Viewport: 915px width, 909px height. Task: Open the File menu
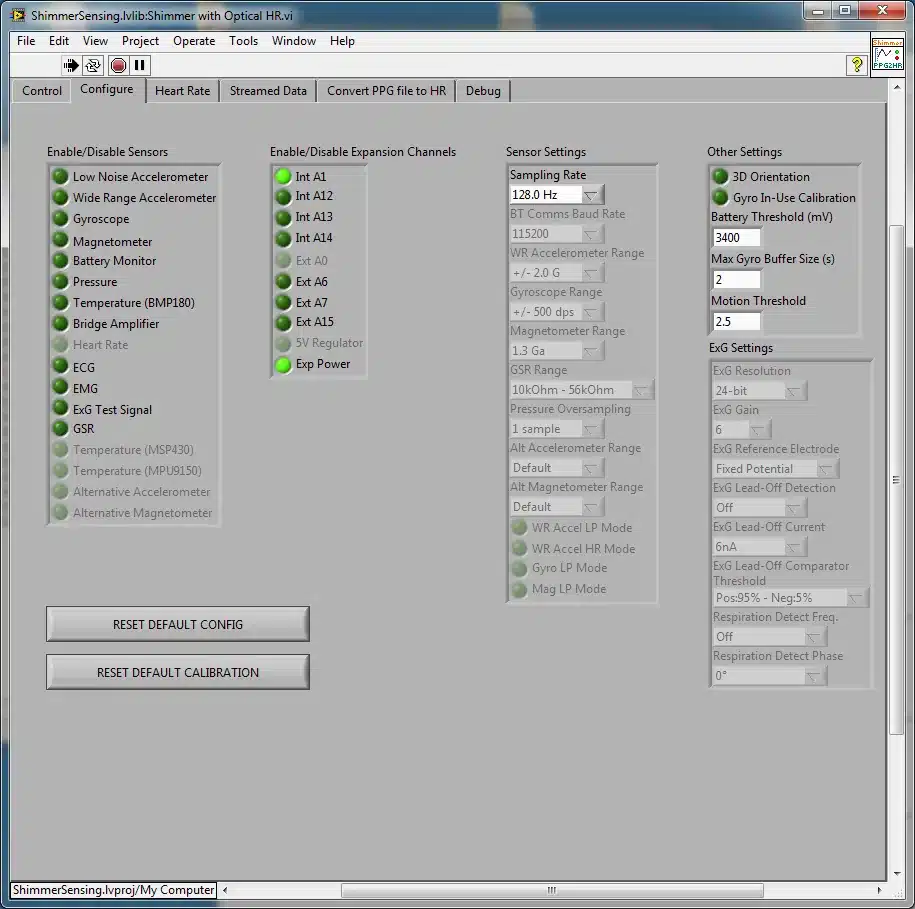point(26,41)
